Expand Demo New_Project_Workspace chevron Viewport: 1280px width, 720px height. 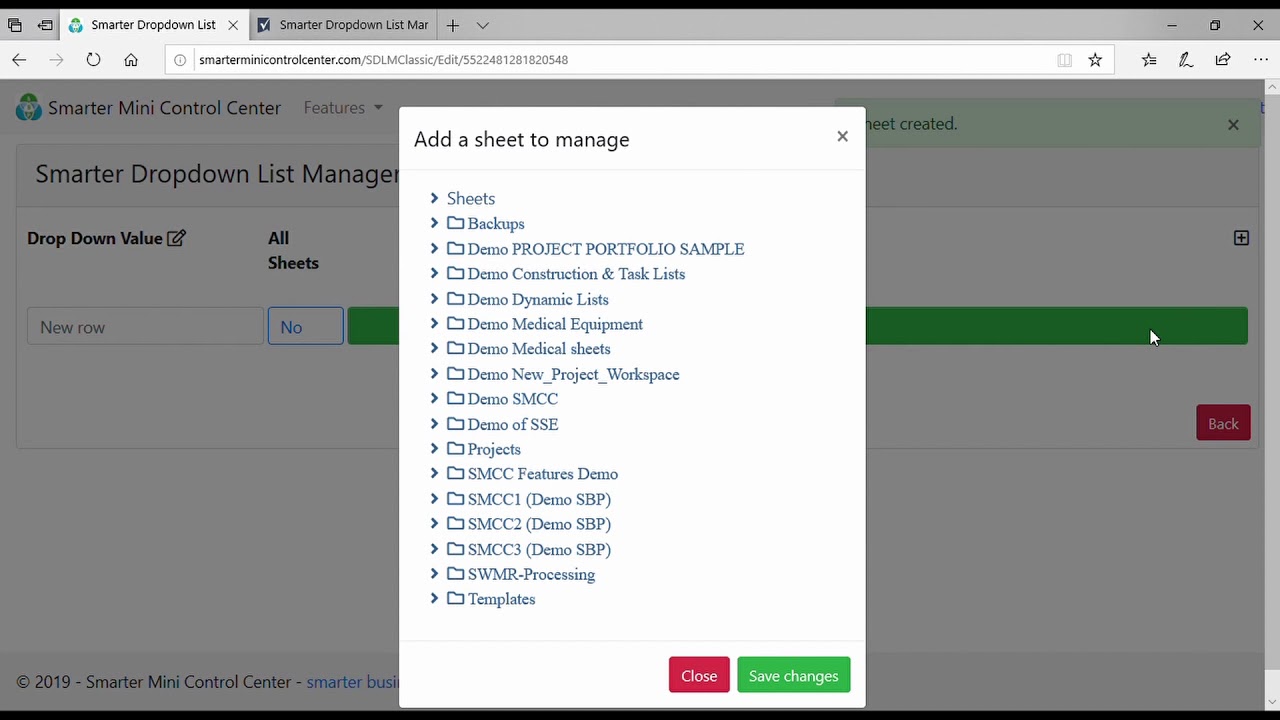(x=434, y=373)
